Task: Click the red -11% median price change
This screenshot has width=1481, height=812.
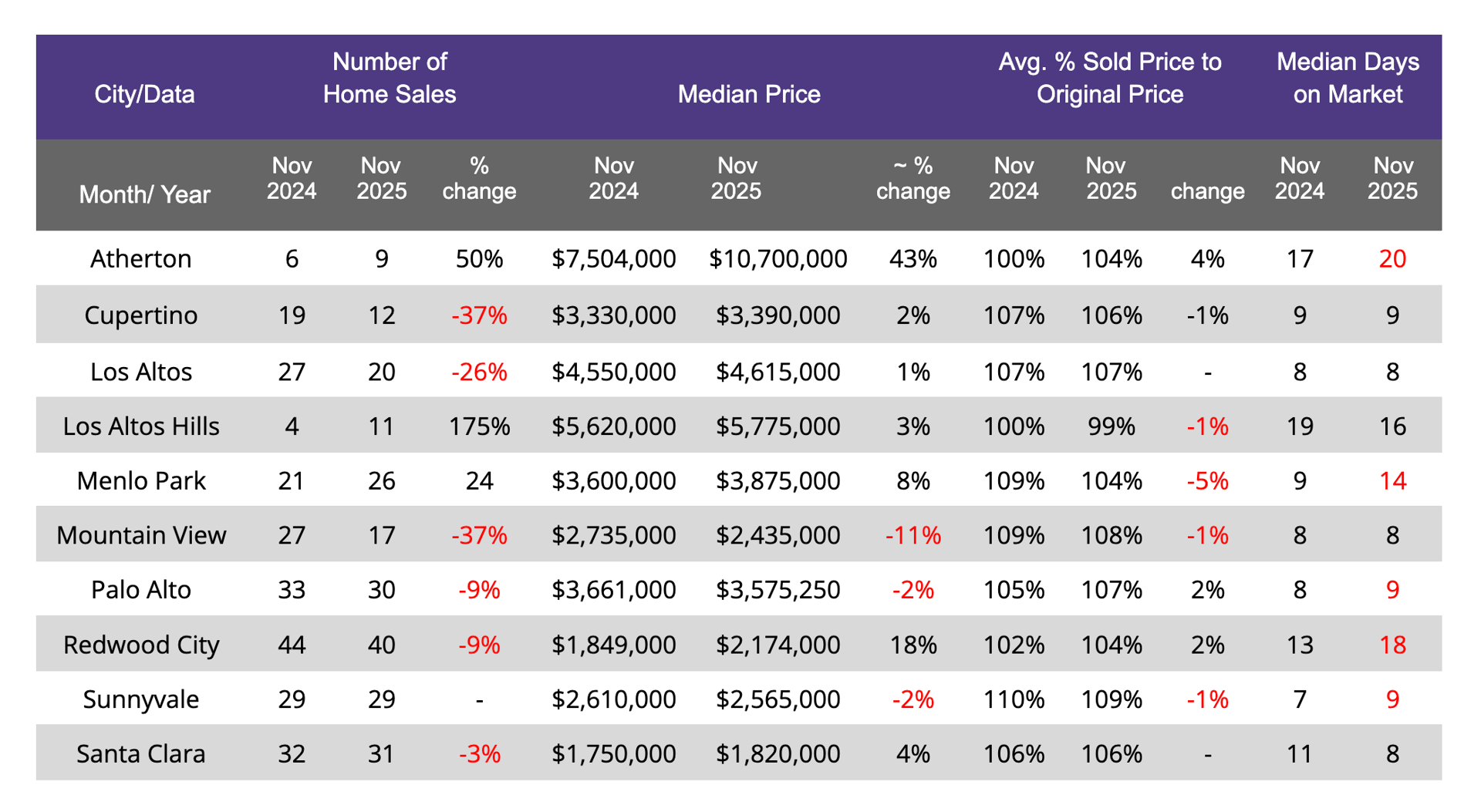Action: 913,534
